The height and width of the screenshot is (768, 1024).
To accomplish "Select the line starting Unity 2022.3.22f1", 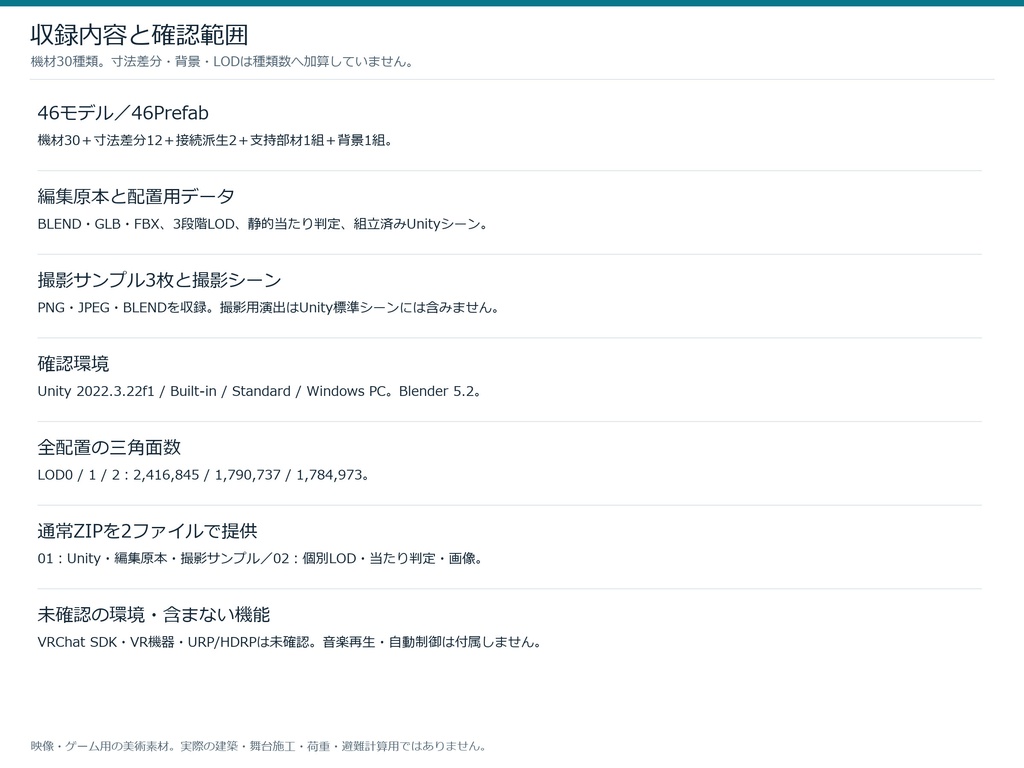I will 259,391.
